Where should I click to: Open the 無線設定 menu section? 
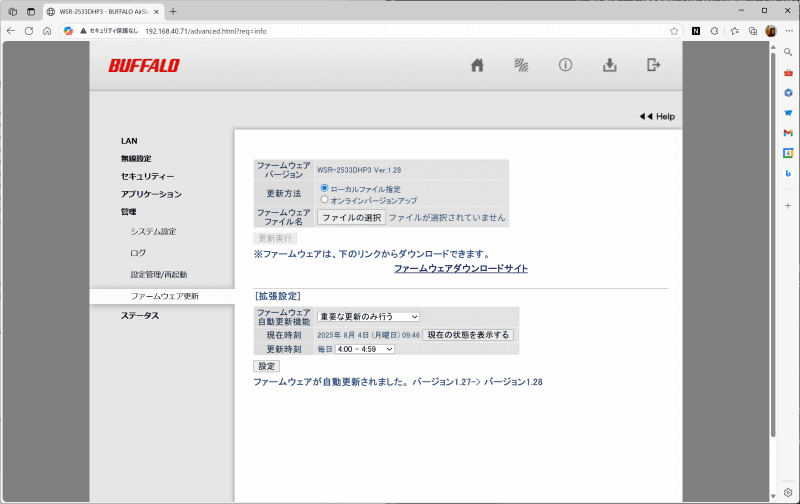point(136,159)
